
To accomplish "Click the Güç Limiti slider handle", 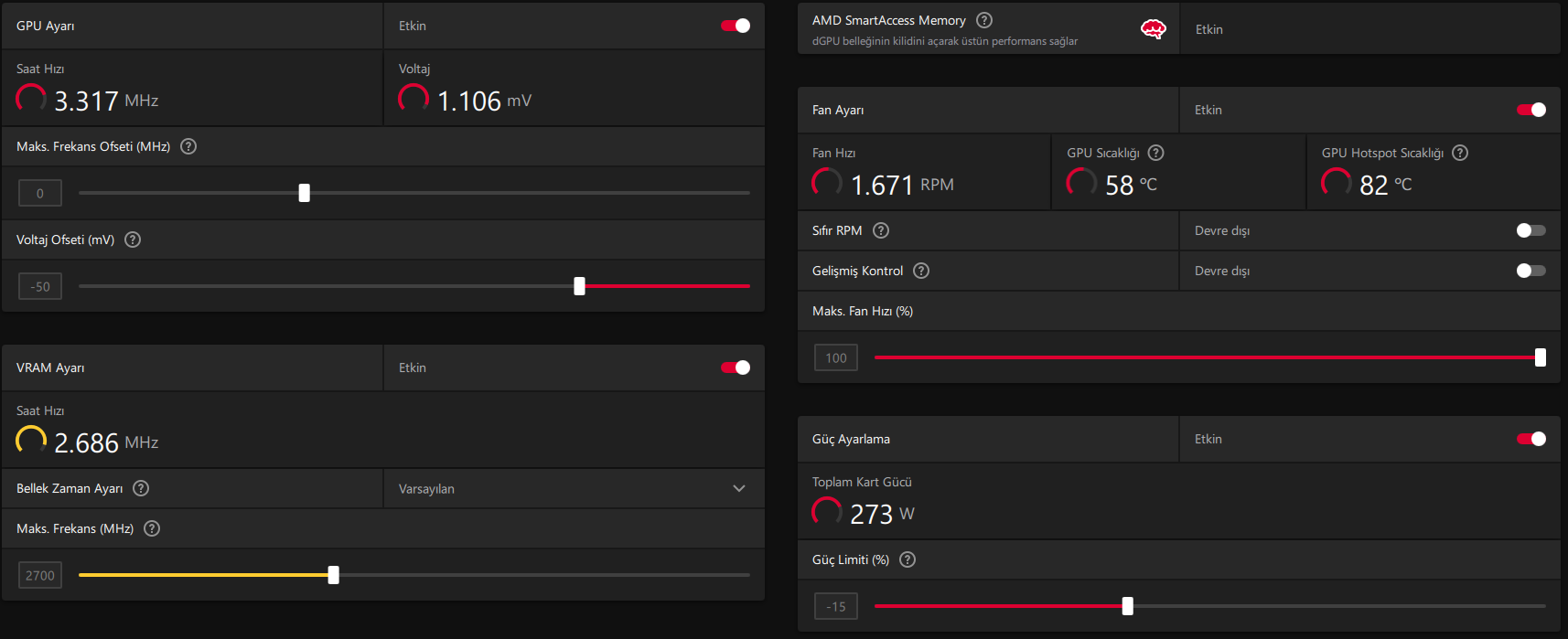I will click(x=1128, y=606).
